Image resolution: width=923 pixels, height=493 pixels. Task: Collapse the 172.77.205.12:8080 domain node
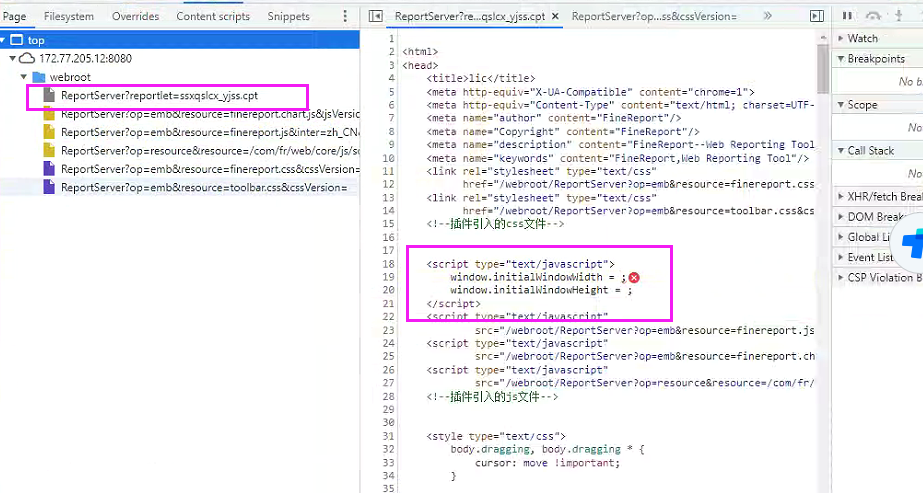(12, 58)
